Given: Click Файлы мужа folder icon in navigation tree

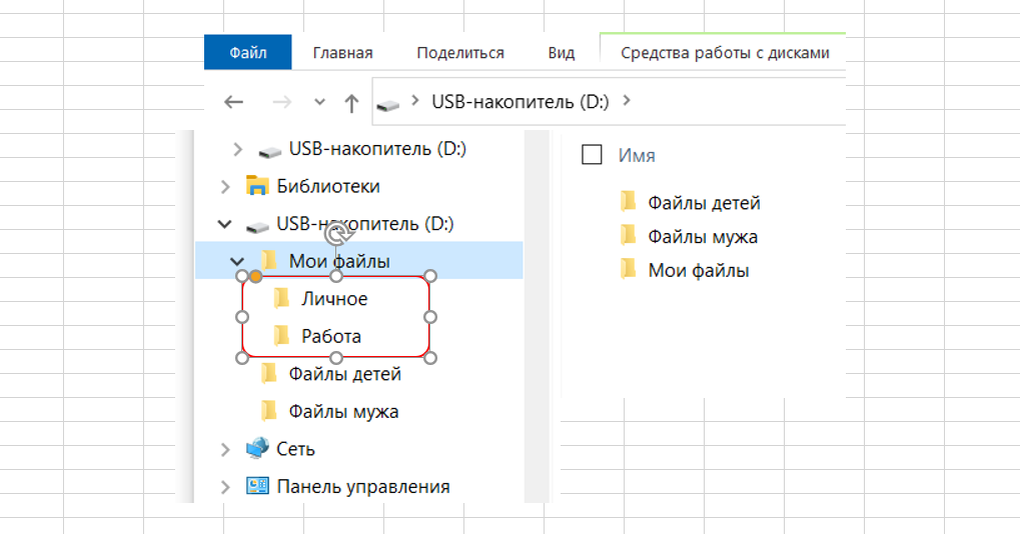Looking at the screenshot, I should point(269,411).
